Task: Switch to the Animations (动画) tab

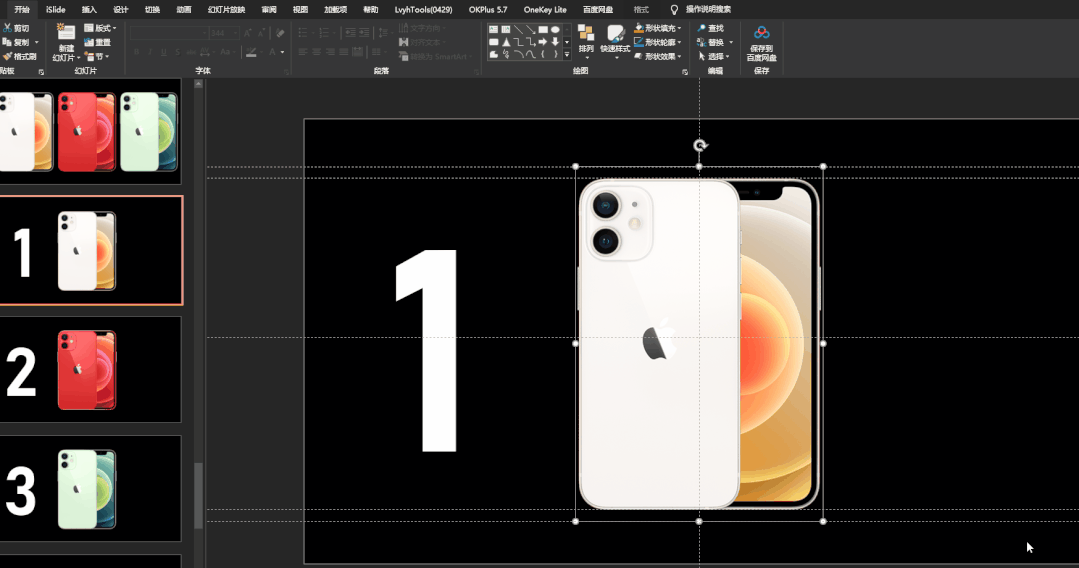Action: pos(184,10)
